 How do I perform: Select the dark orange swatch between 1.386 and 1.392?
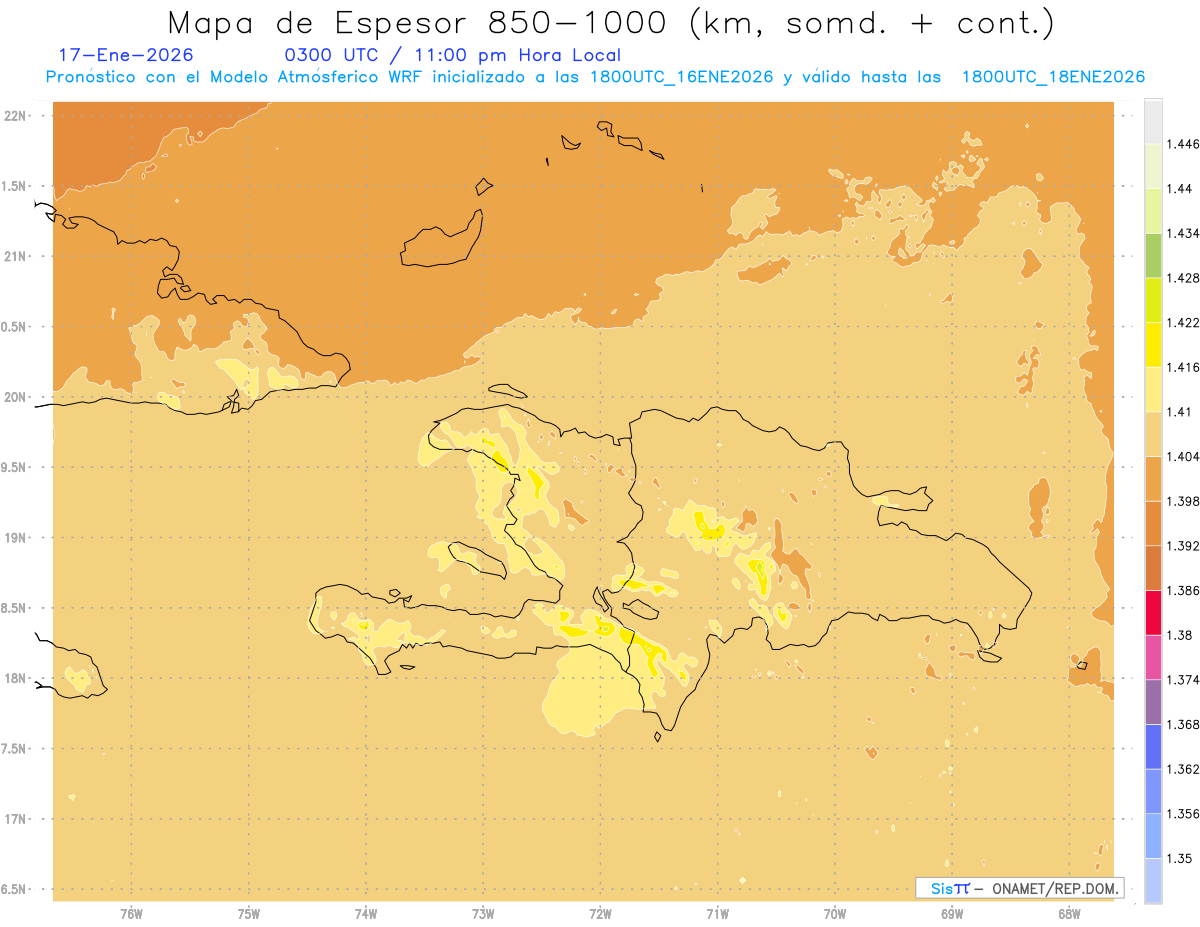(x=1153, y=567)
